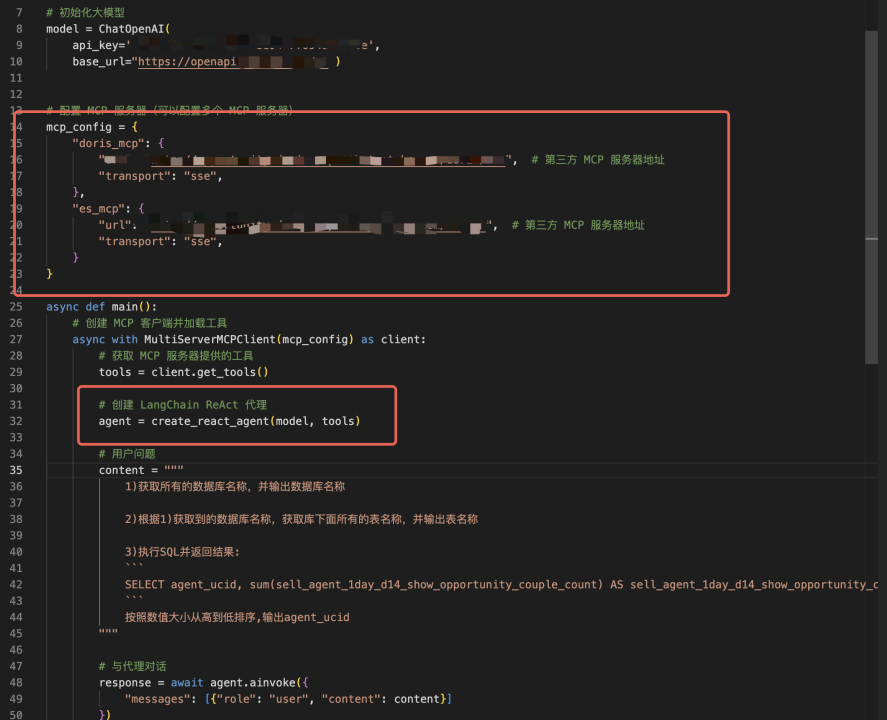The width and height of the screenshot is (887, 720).
Task: Click line number 8 in the gutter
Action: point(19,29)
